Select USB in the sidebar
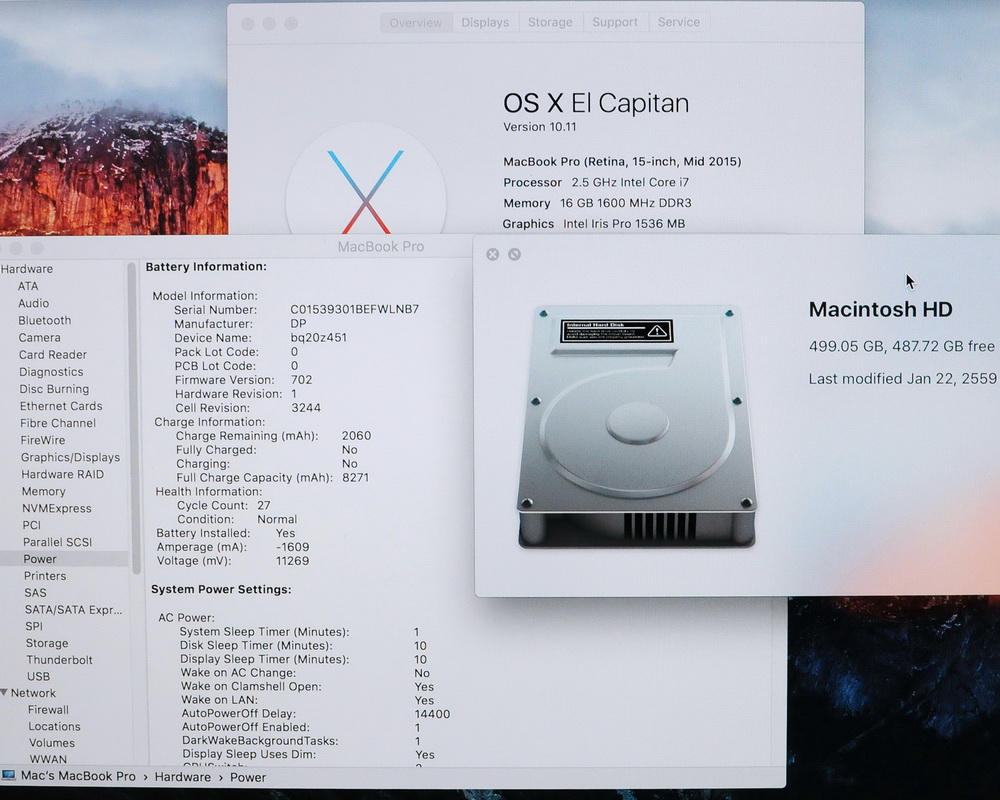This screenshot has height=800, width=1000. point(38,676)
